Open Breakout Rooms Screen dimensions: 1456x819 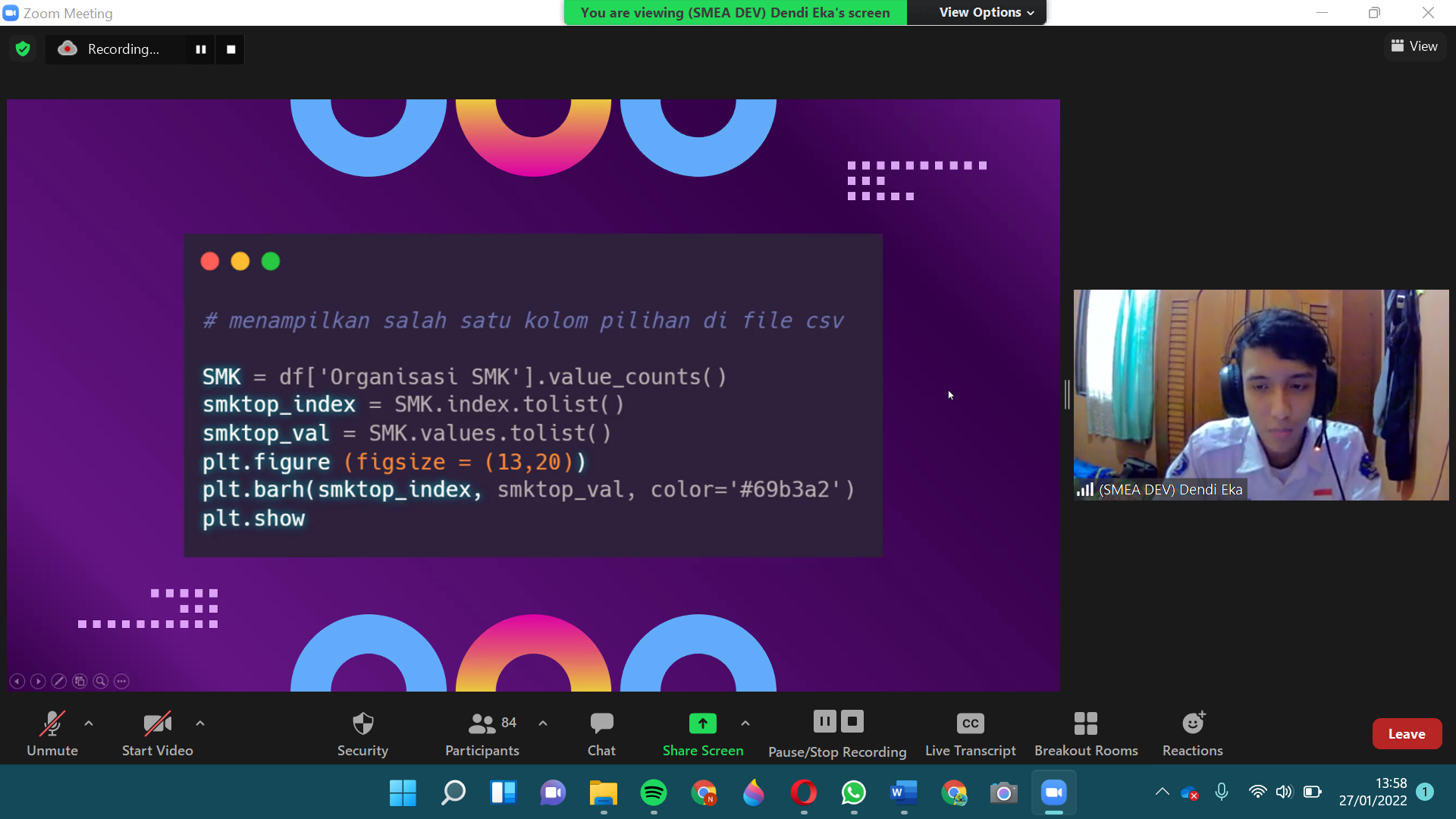(x=1086, y=733)
